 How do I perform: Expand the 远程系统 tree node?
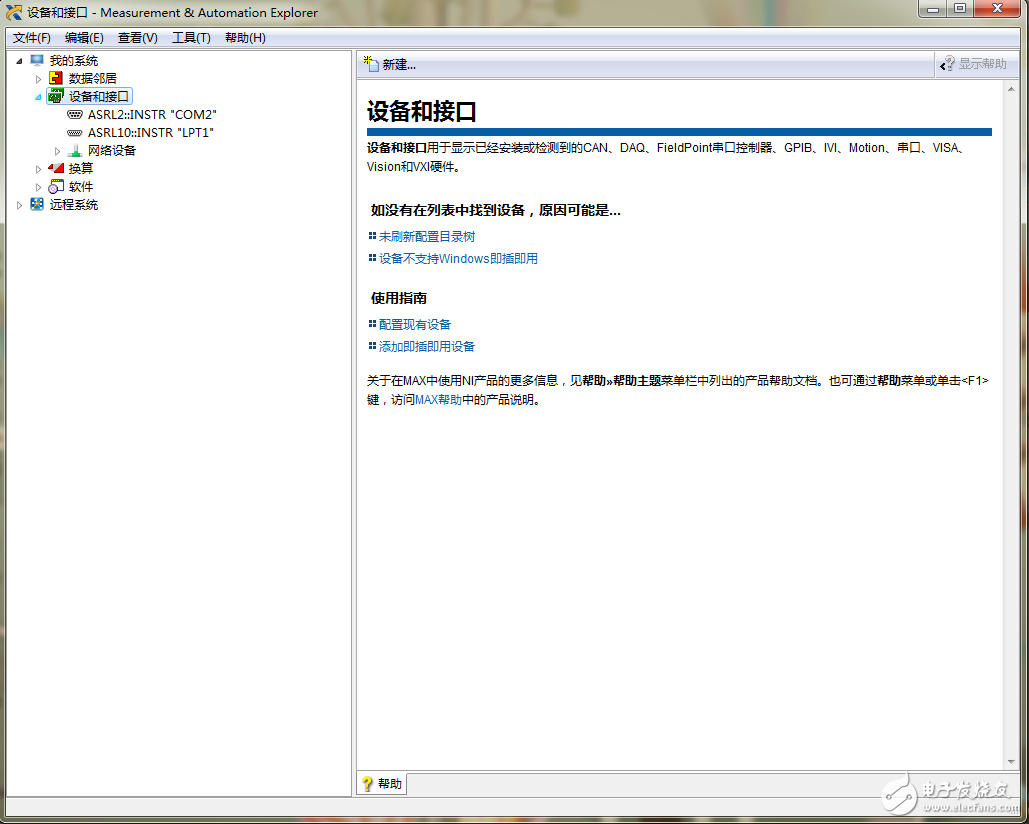(x=19, y=205)
